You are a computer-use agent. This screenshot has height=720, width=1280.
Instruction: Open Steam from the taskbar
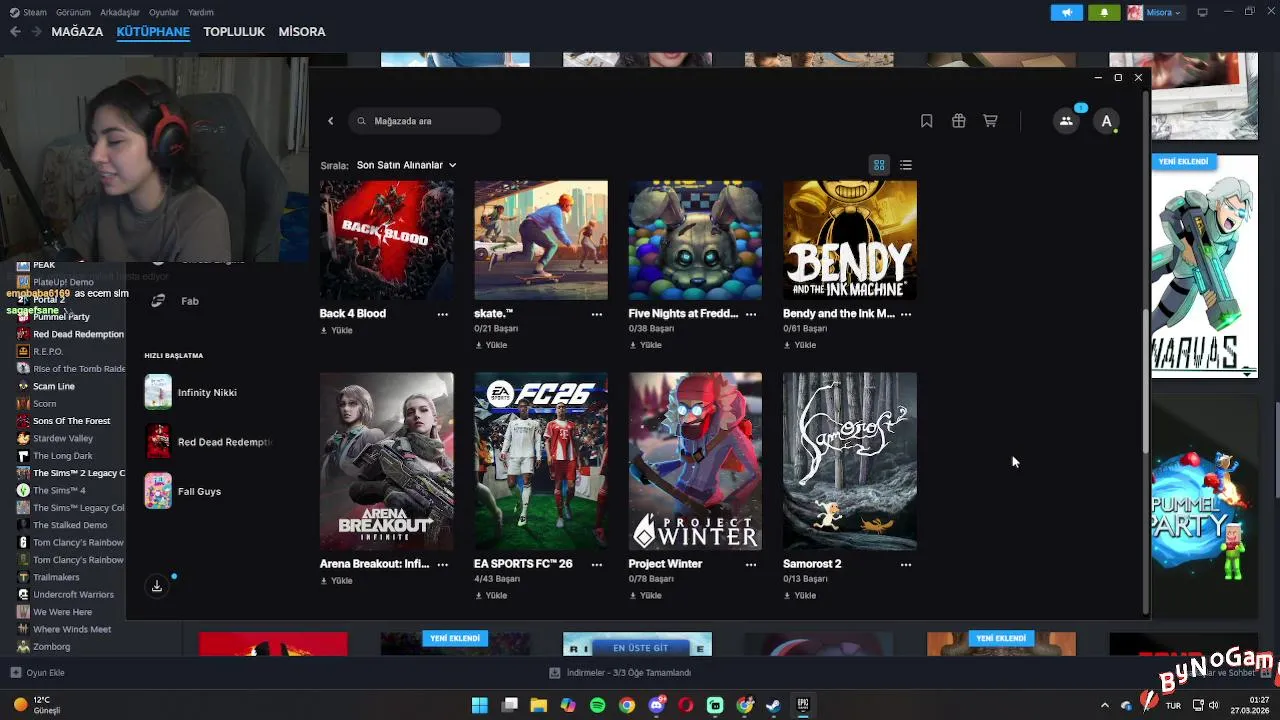coord(773,705)
